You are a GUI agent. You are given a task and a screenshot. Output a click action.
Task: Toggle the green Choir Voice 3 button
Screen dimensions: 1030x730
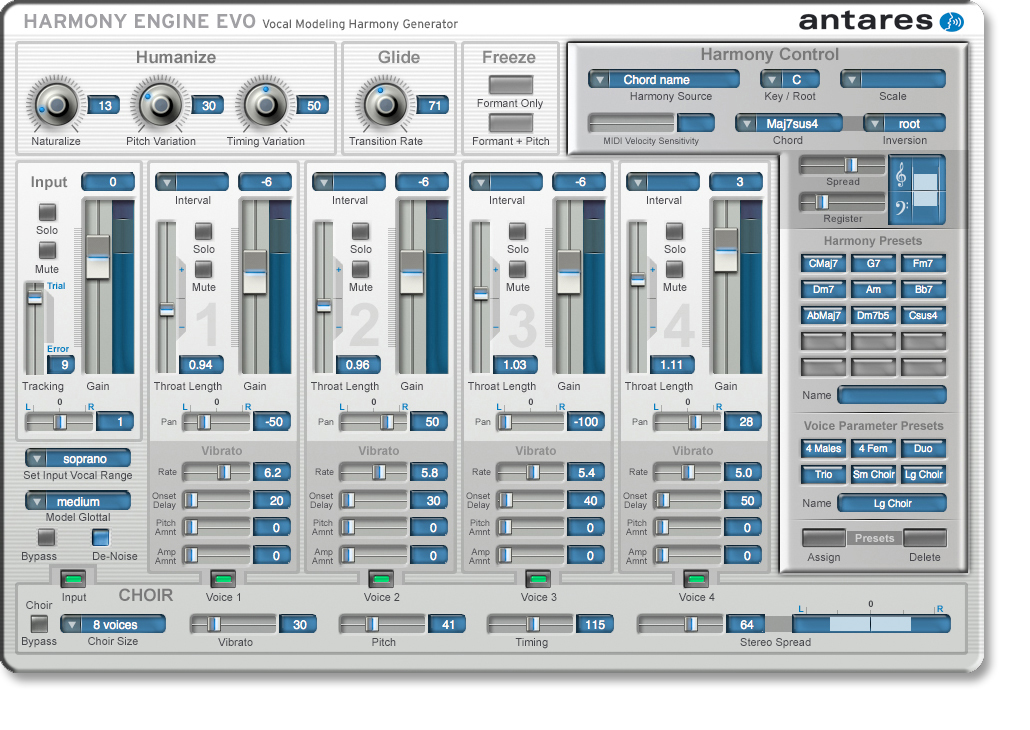(539, 579)
